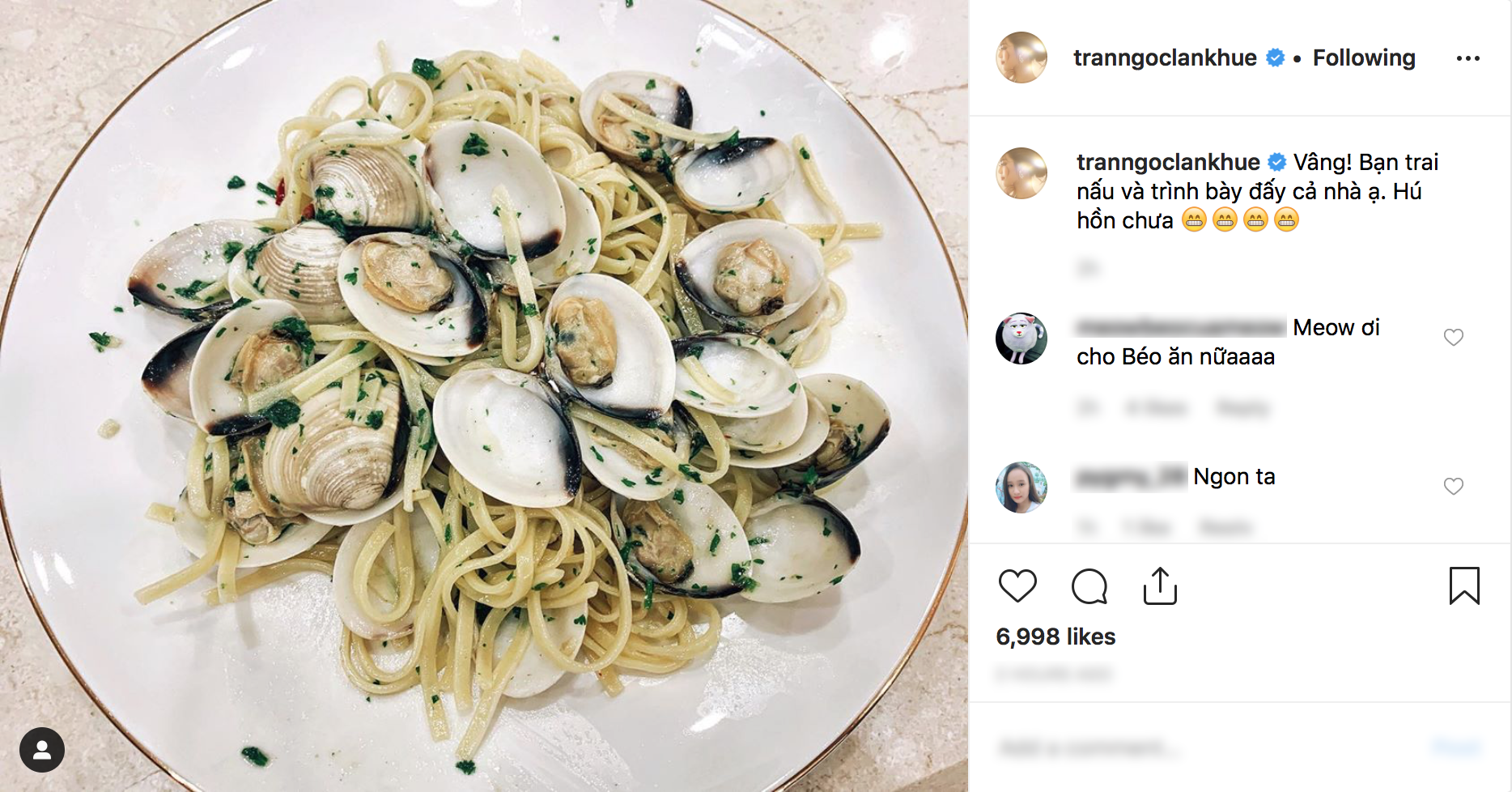The image size is (1512, 792).
Task: Like the 'Ngon ta' comment
Action: (1454, 487)
